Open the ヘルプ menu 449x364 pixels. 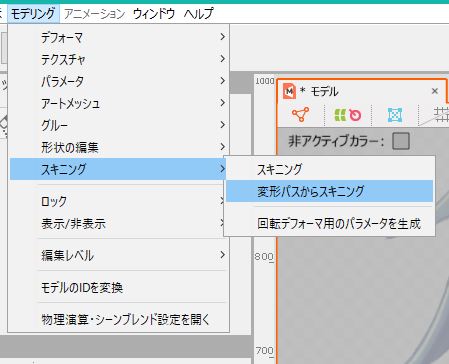(x=199, y=14)
